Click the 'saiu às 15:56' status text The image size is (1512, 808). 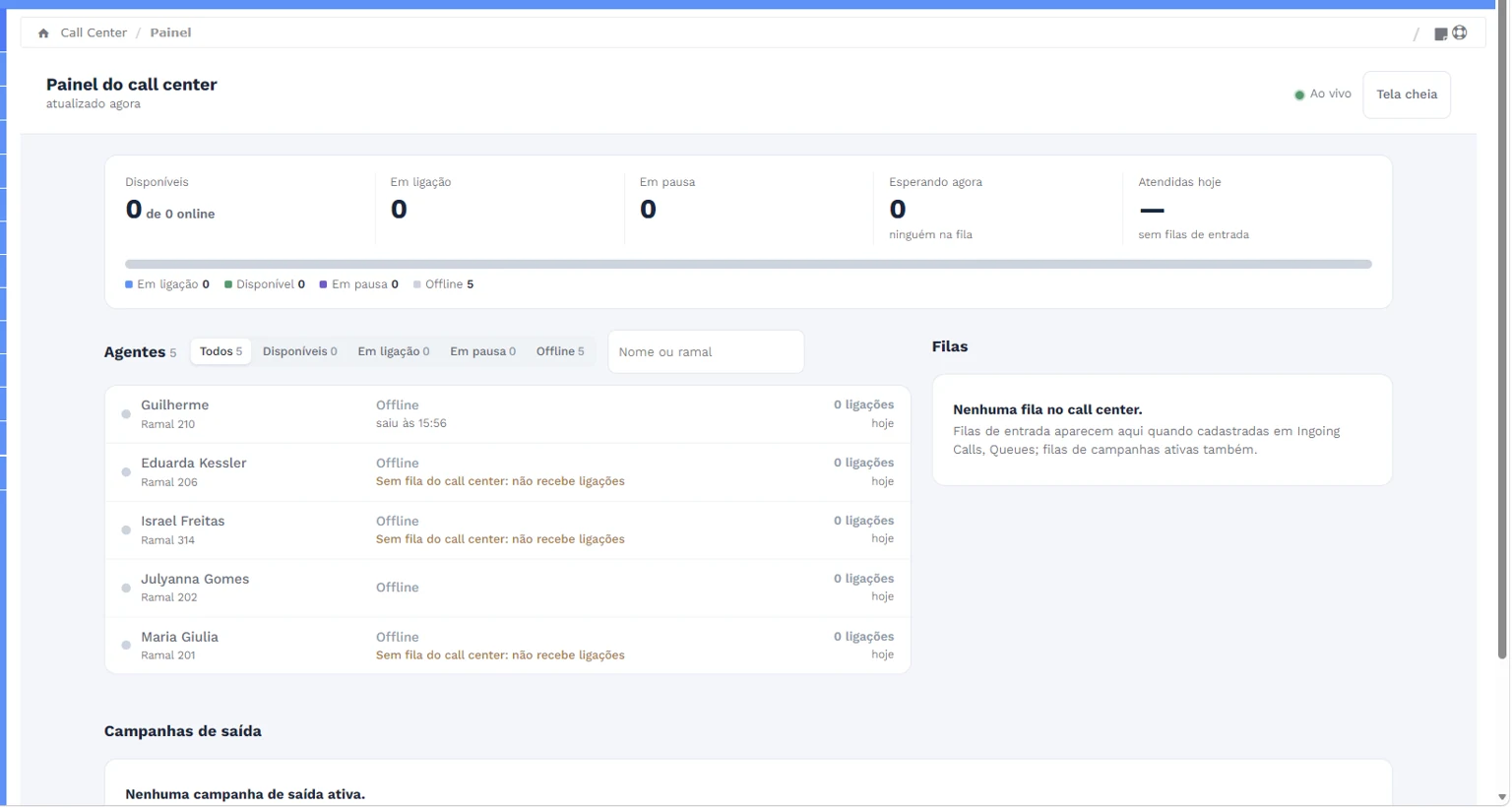coord(411,423)
